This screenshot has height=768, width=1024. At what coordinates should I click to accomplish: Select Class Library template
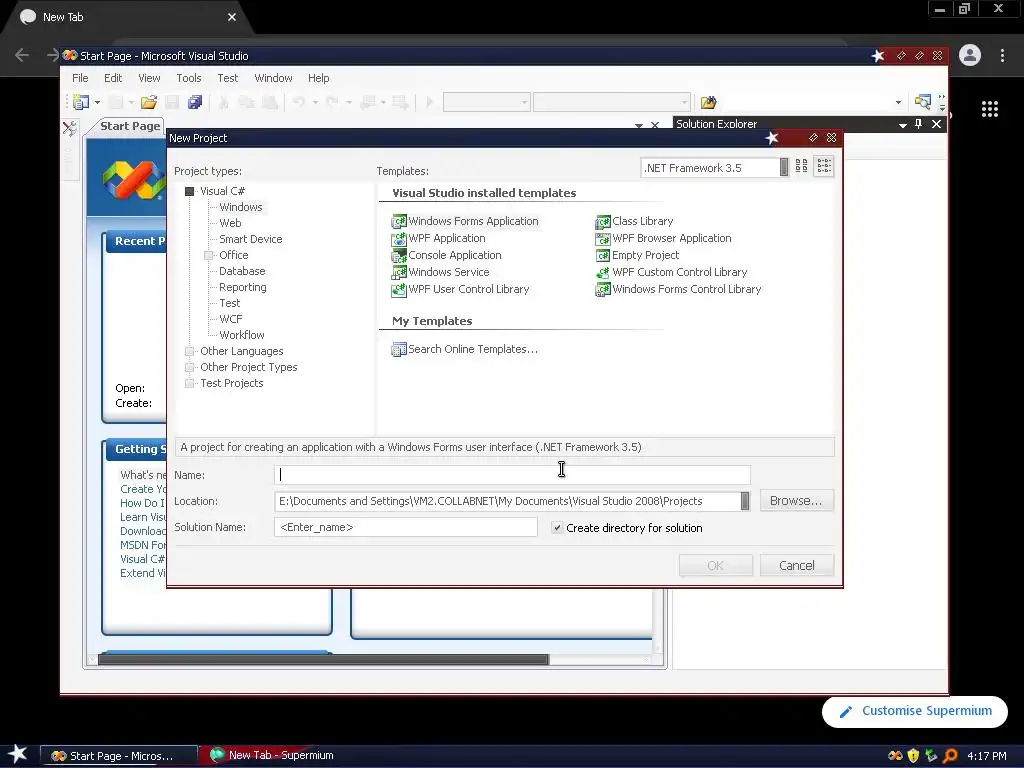click(634, 221)
